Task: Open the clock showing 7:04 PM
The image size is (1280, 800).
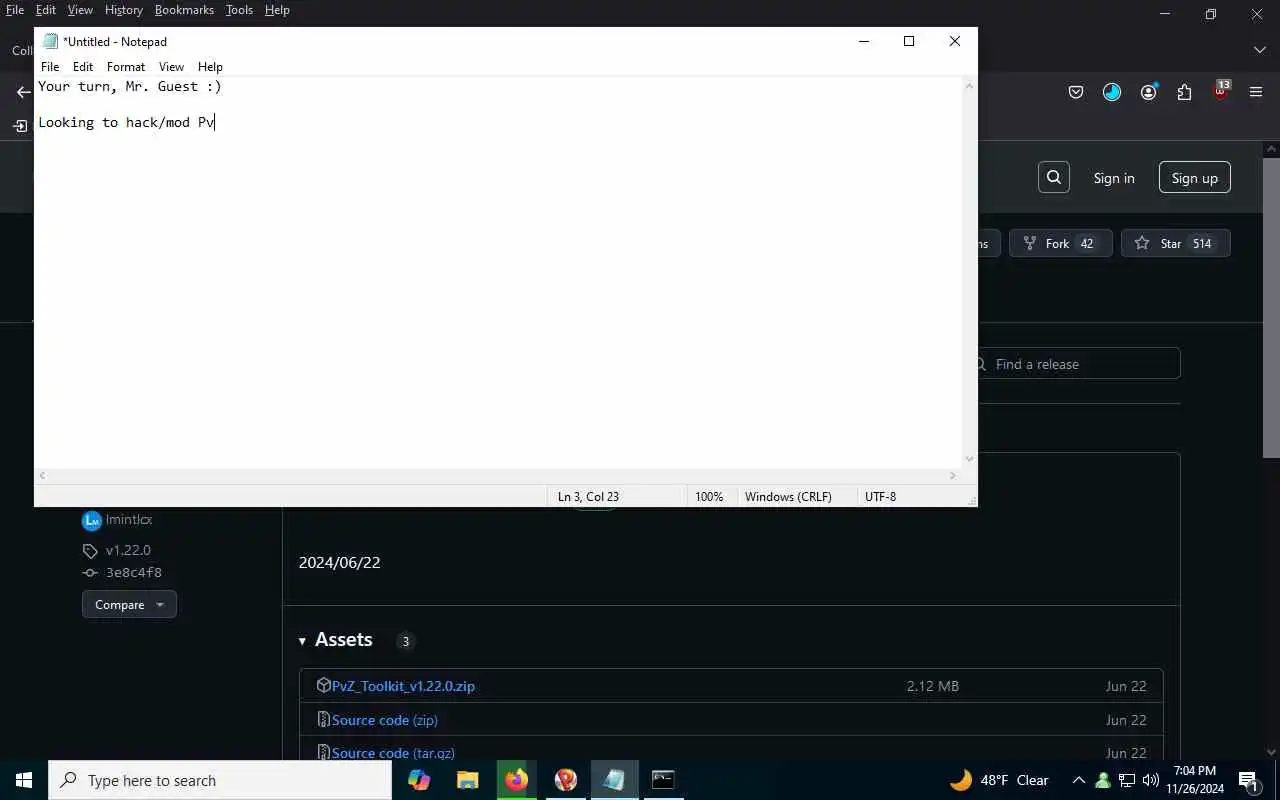Action: (x=1195, y=780)
